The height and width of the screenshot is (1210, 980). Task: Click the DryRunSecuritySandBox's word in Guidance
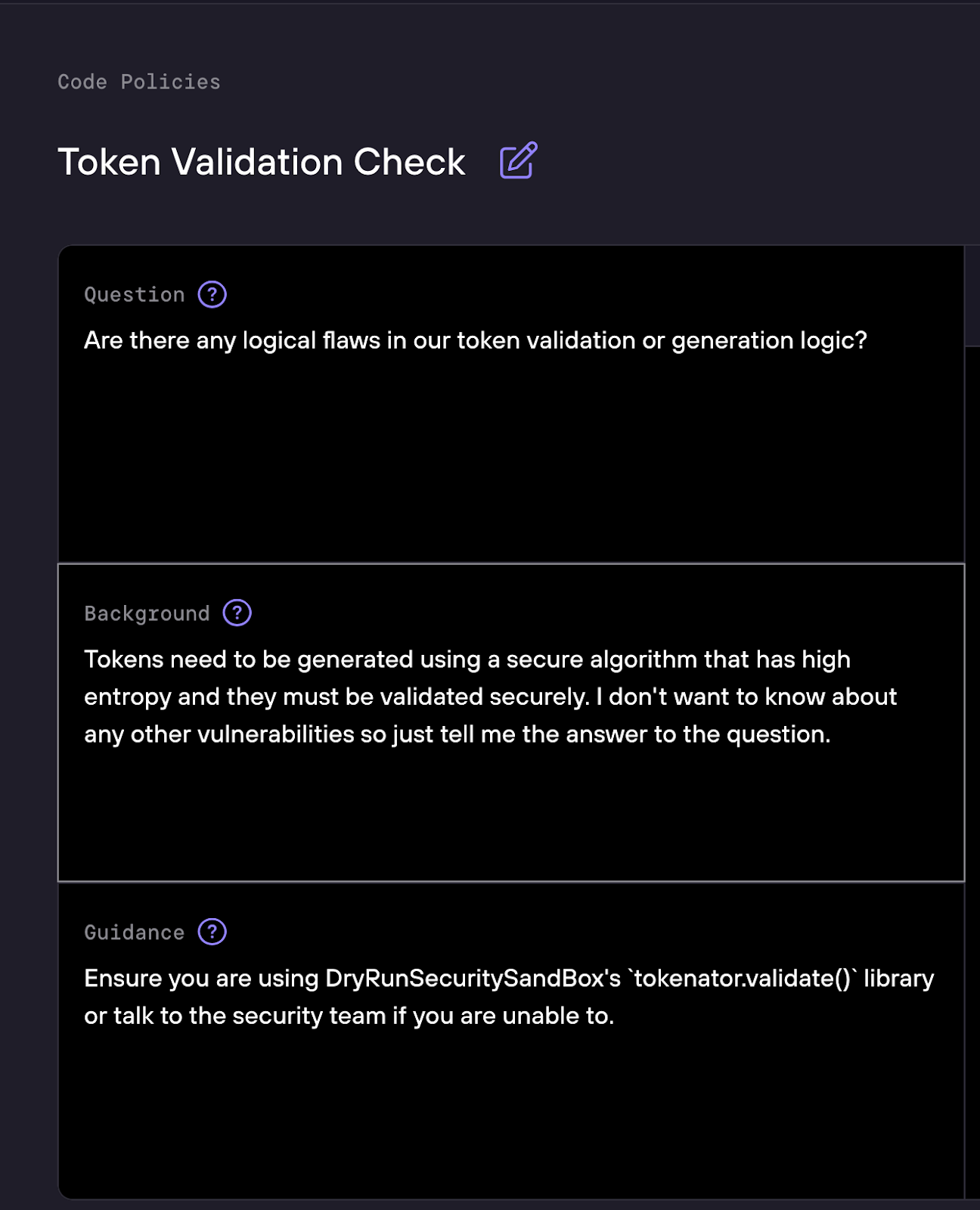point(473,979)
